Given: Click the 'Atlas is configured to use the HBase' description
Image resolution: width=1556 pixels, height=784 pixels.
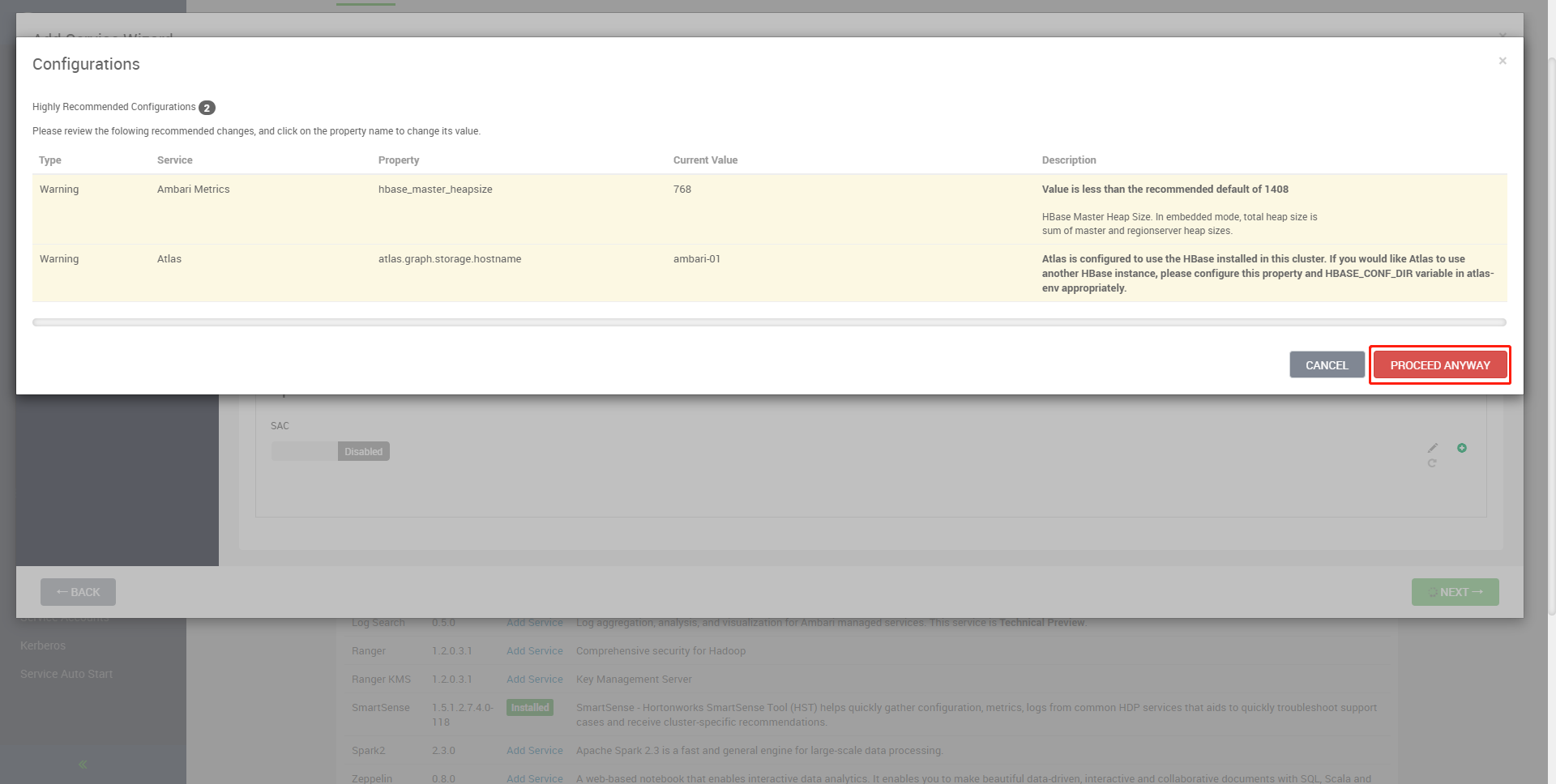Looking at the screenshot, I should (1268, 274).
